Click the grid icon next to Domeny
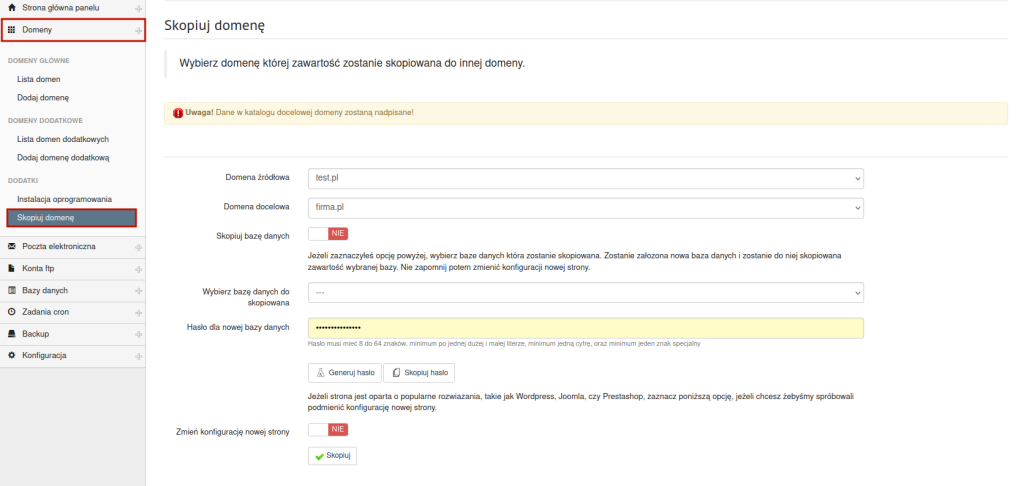 (x=12, y=30)
